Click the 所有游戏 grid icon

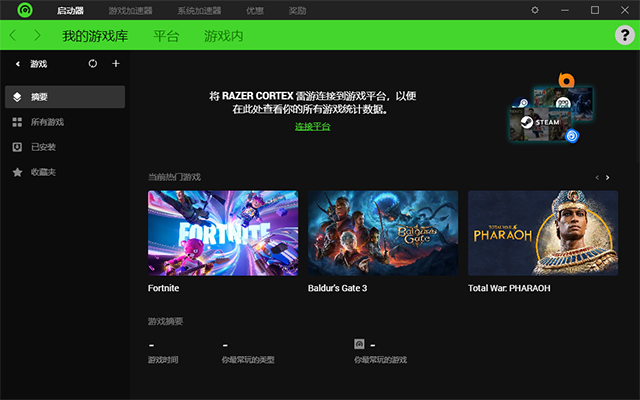point(17,122)
